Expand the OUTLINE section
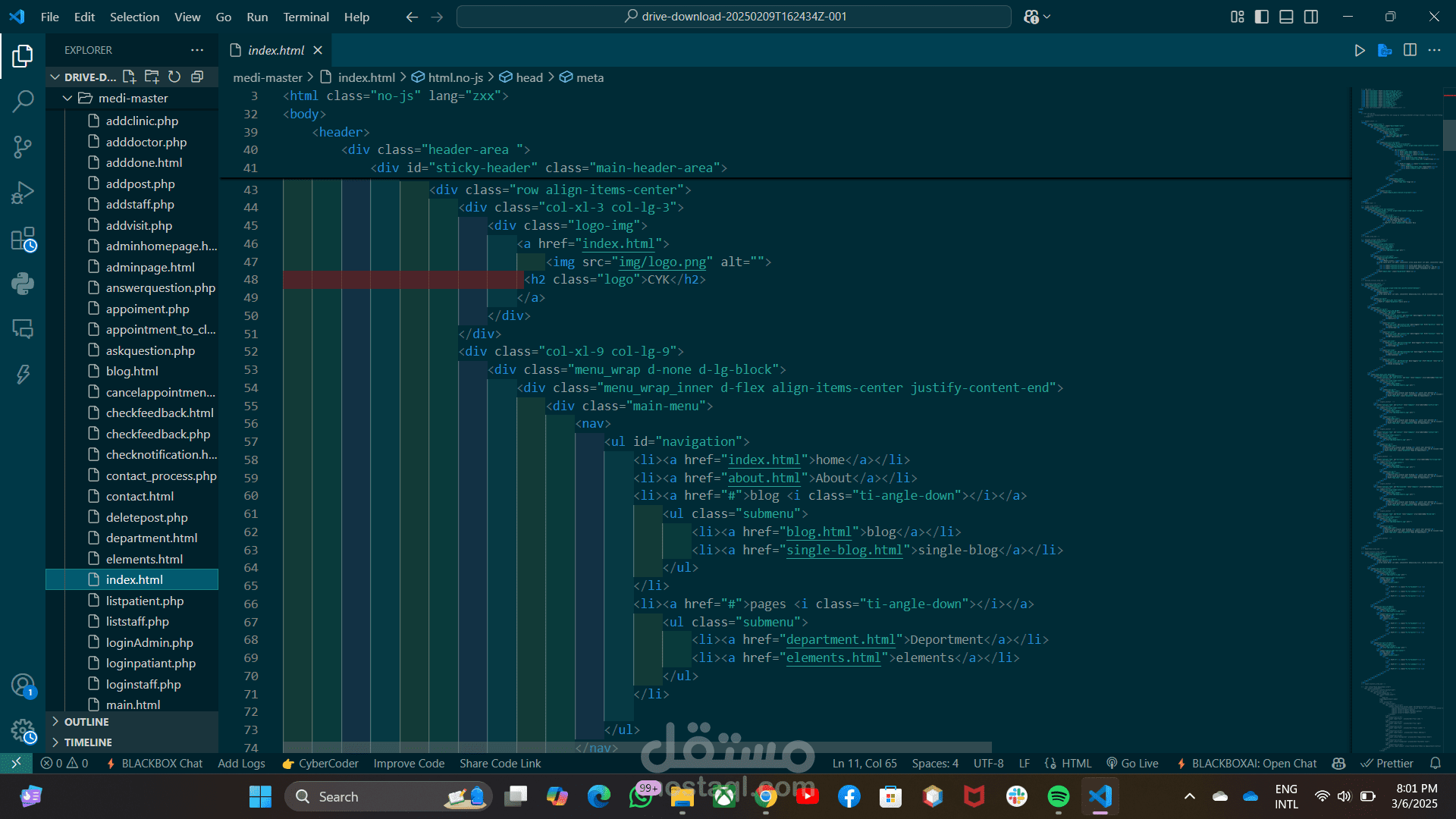 coord(86,722)
